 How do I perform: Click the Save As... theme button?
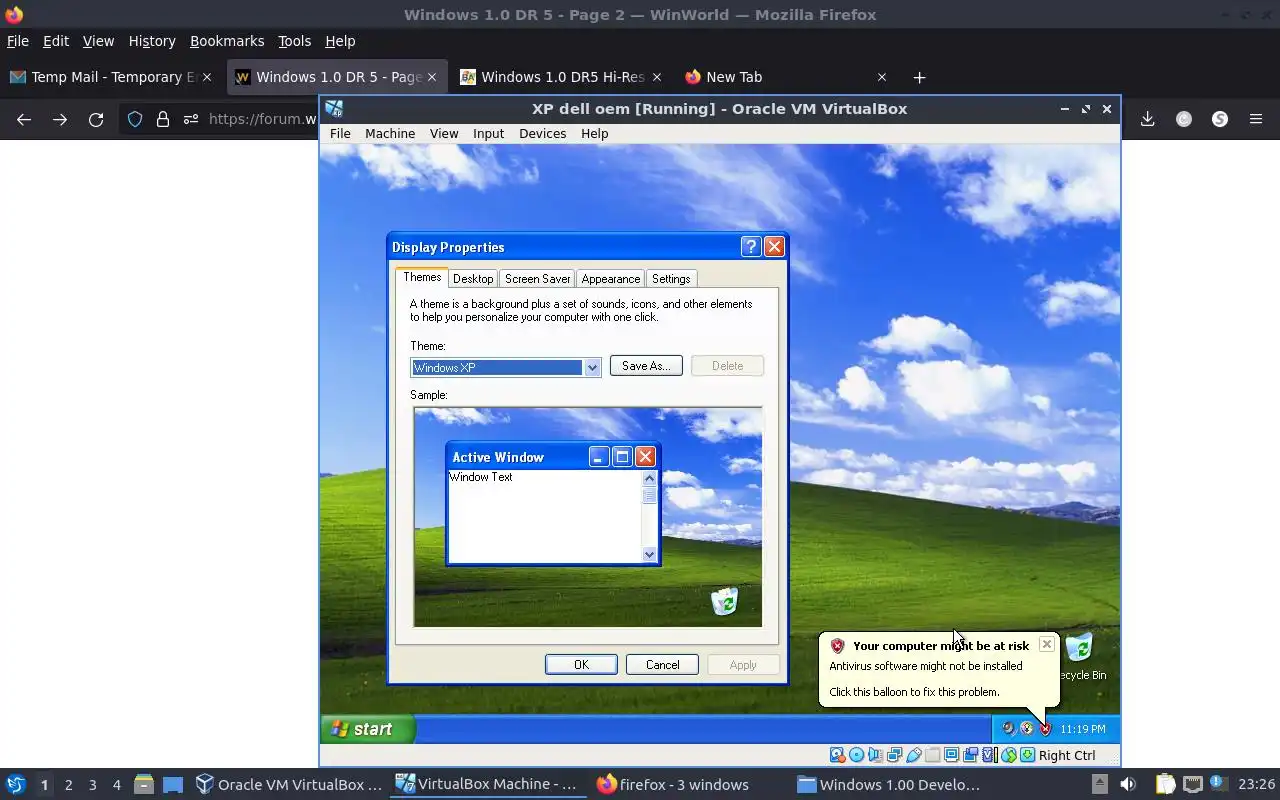click(x=646, y=366)
